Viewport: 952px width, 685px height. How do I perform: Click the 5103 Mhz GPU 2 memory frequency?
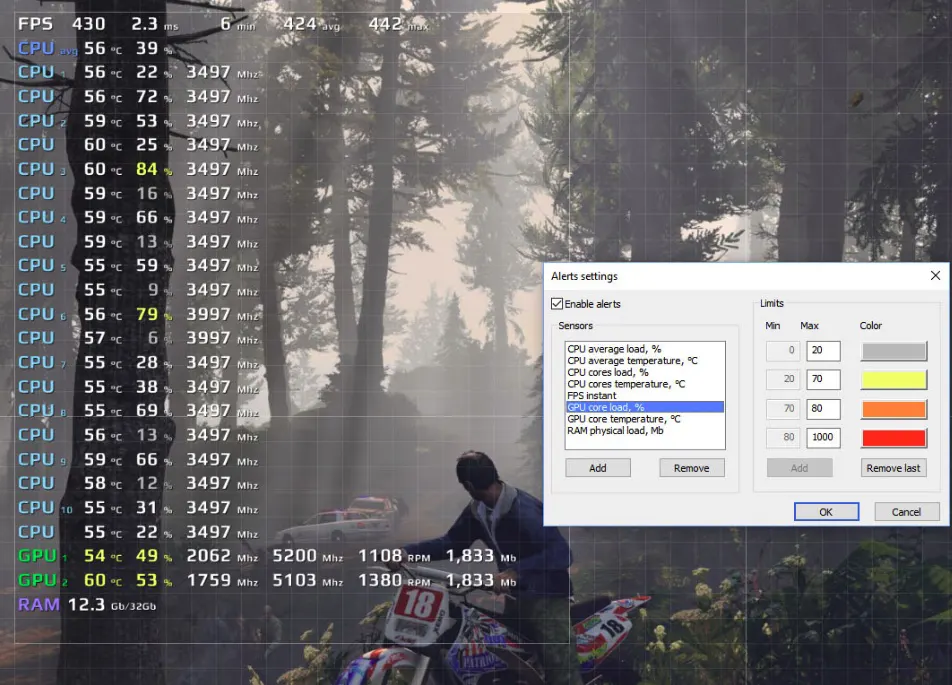click(308, 580)
